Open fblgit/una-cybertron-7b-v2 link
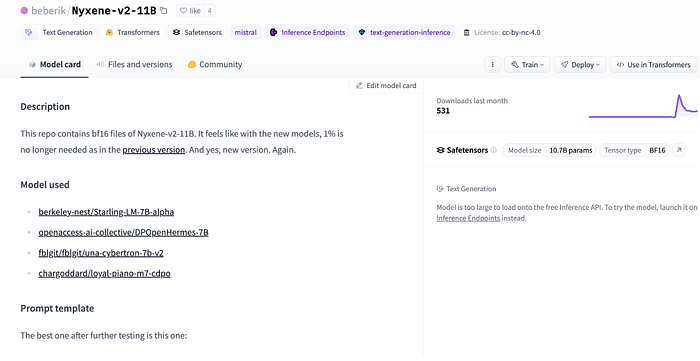The height and width of the screenshot is (361, 700). click(x=101, y=253)
